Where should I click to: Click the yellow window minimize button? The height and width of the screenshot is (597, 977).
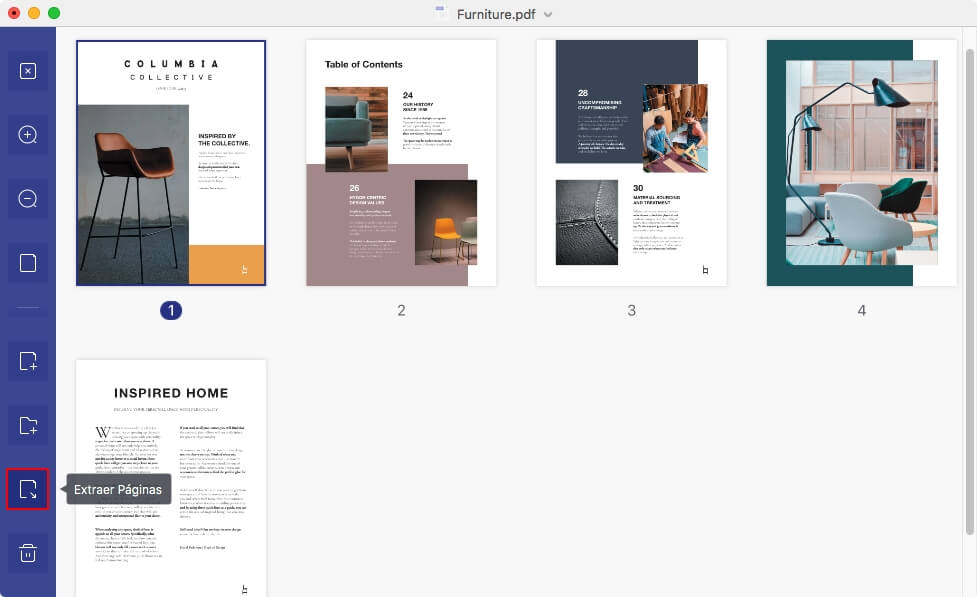[34, 13]
